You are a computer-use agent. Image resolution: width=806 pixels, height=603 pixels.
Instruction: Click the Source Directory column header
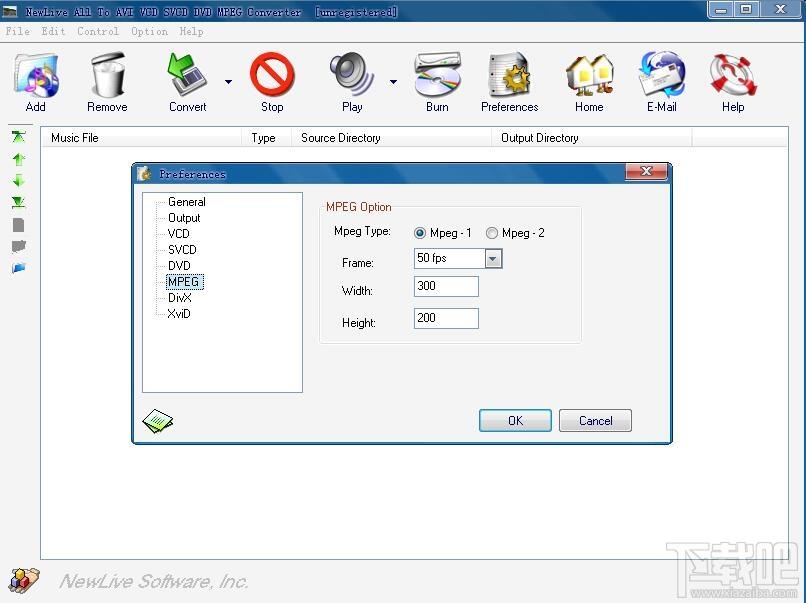(392, 138)
